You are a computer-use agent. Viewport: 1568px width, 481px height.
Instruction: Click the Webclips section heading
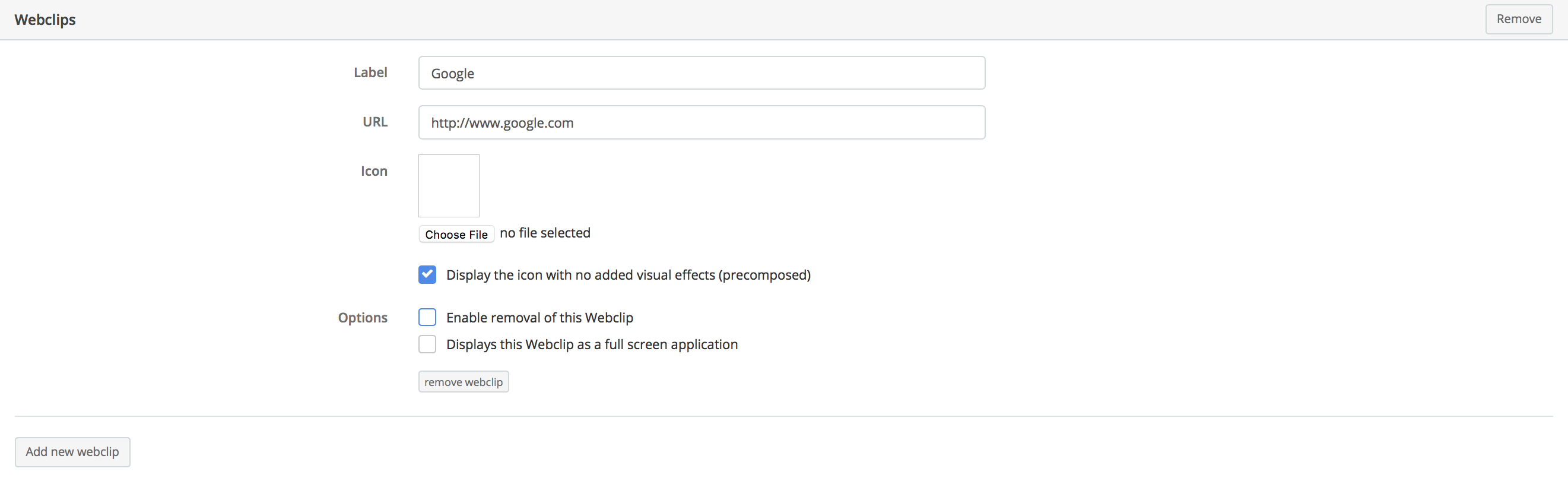[x=45, y=20]
